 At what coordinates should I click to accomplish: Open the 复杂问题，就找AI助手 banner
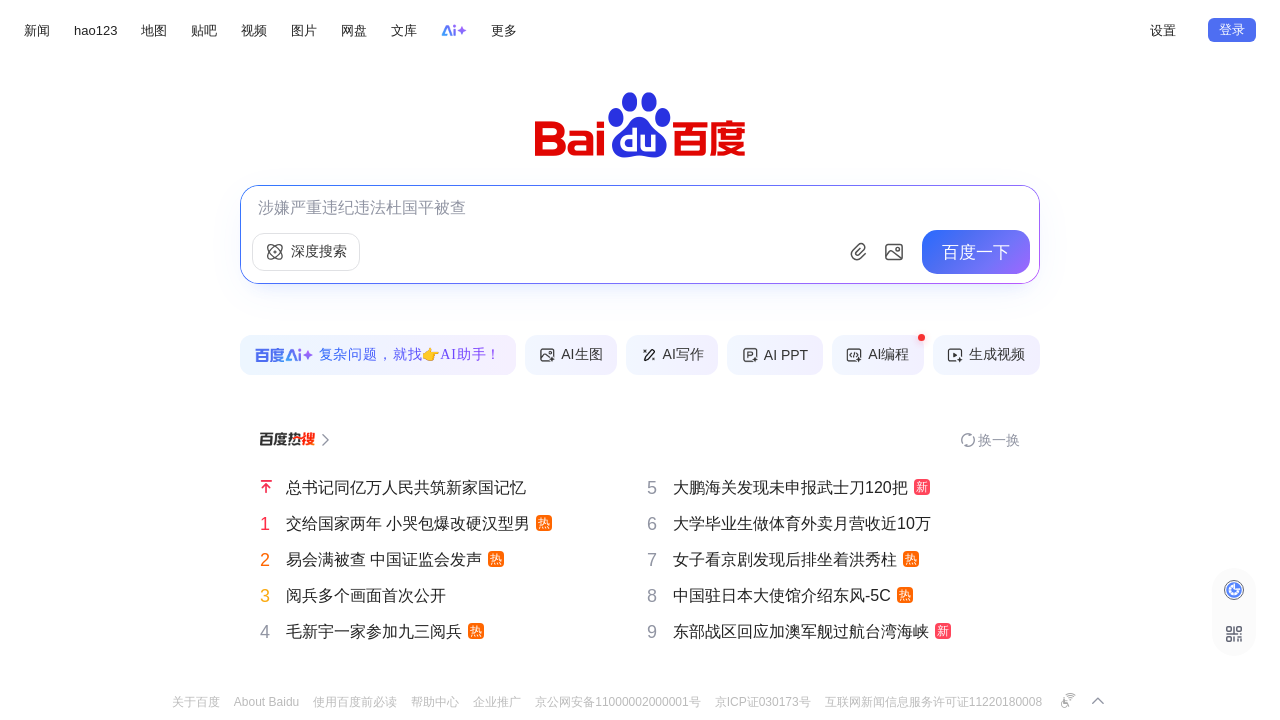(x=378, y=355)
